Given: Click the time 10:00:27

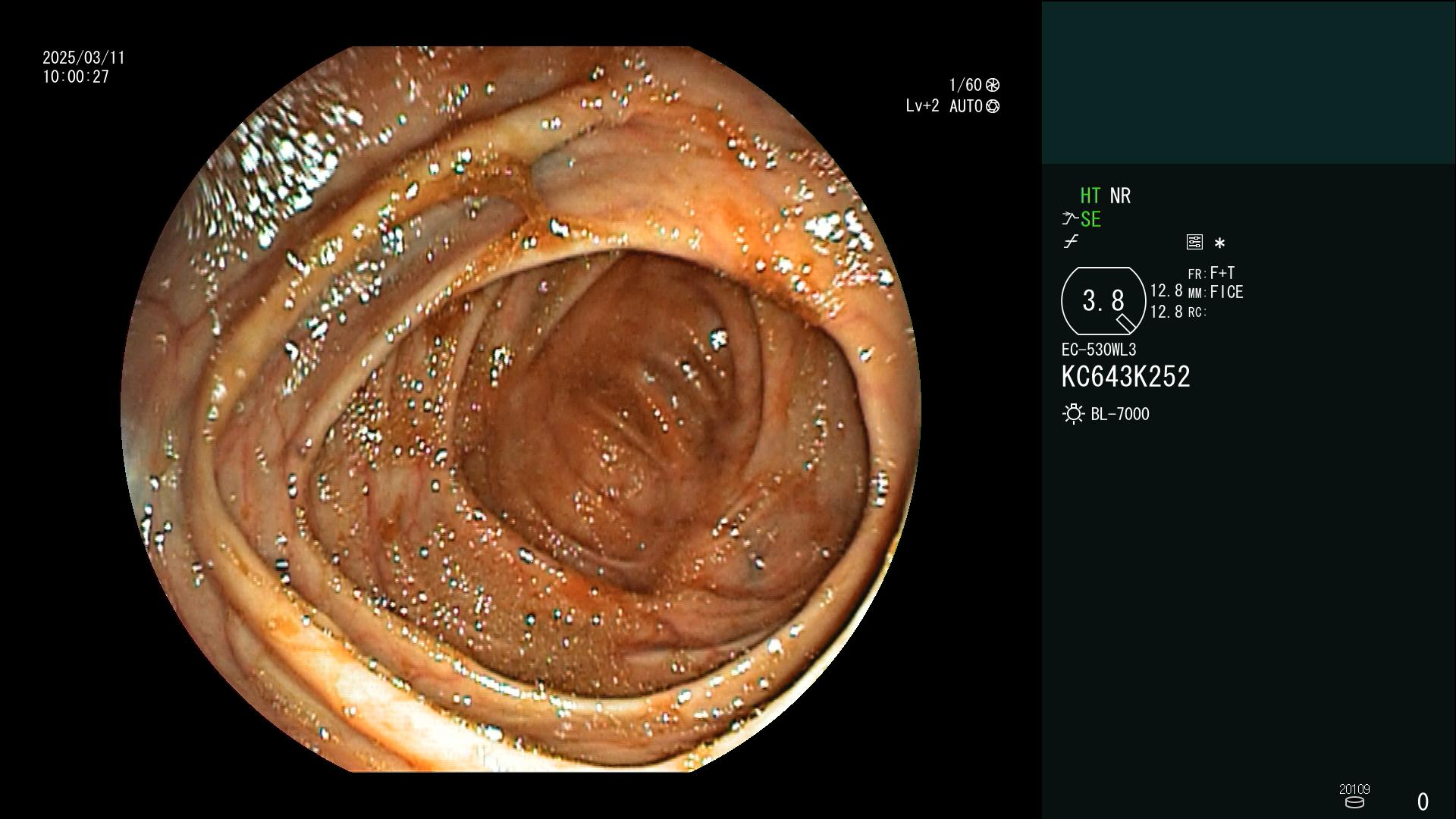Looking at the screenshot, I should click(x=76, y=77).
